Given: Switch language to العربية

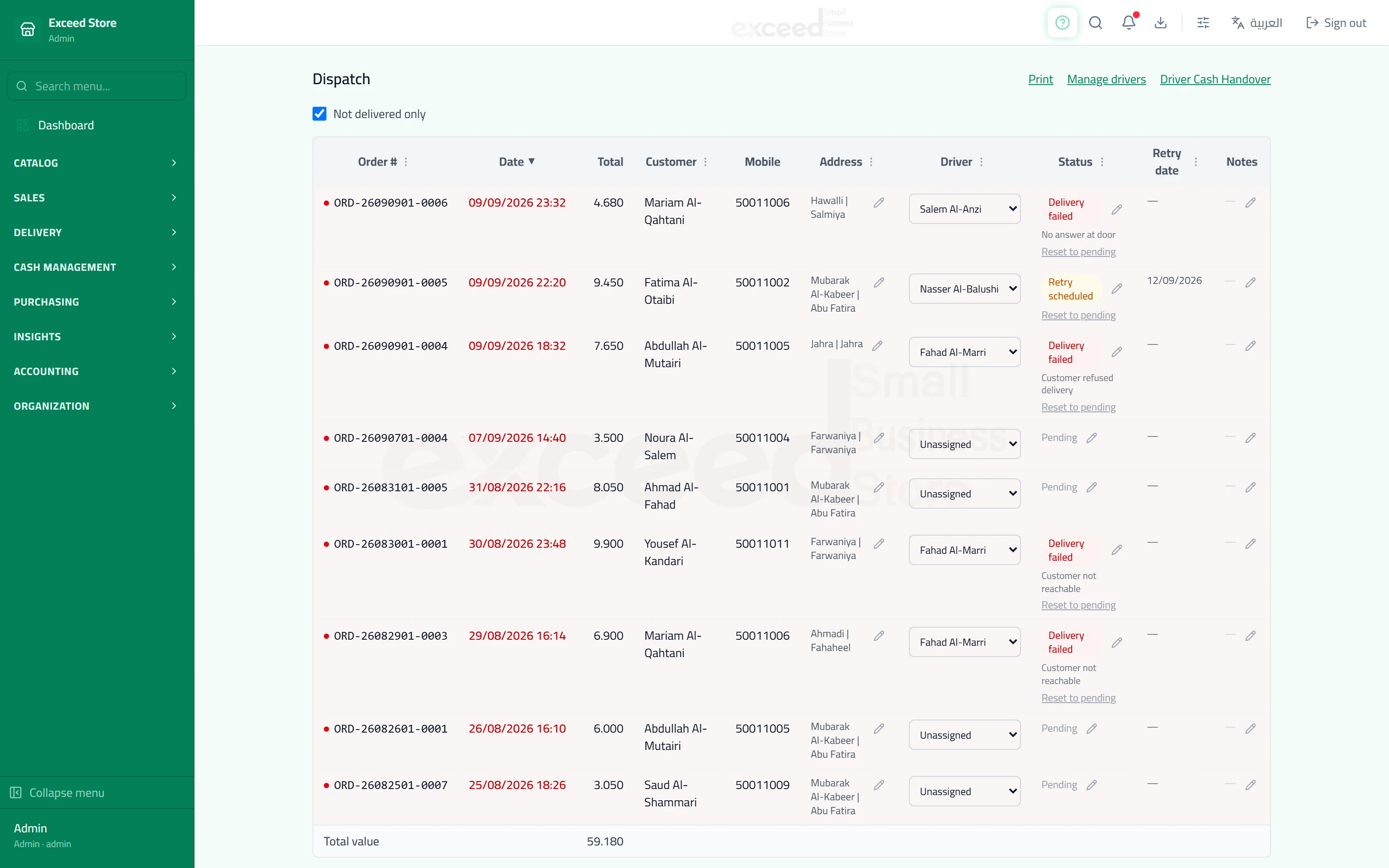Looking at the screenshot, I should click(x=1257, y=23).
